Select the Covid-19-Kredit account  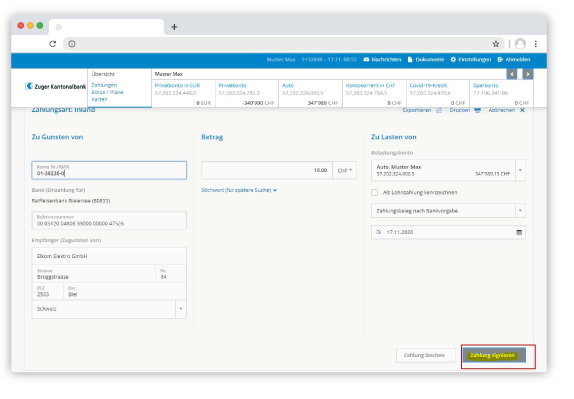[438, 94]
